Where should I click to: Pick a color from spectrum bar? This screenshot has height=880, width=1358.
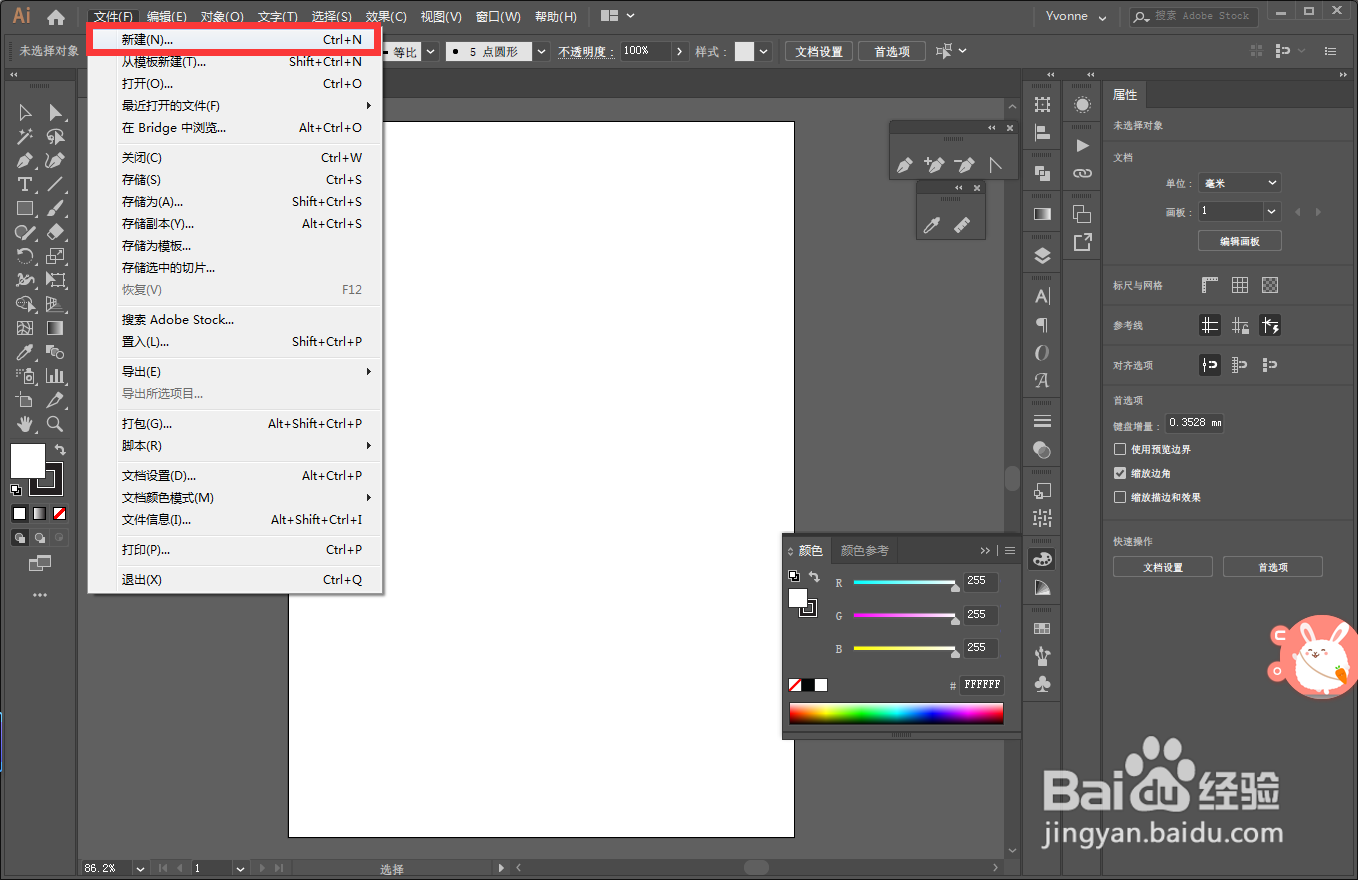coord(896,713)
